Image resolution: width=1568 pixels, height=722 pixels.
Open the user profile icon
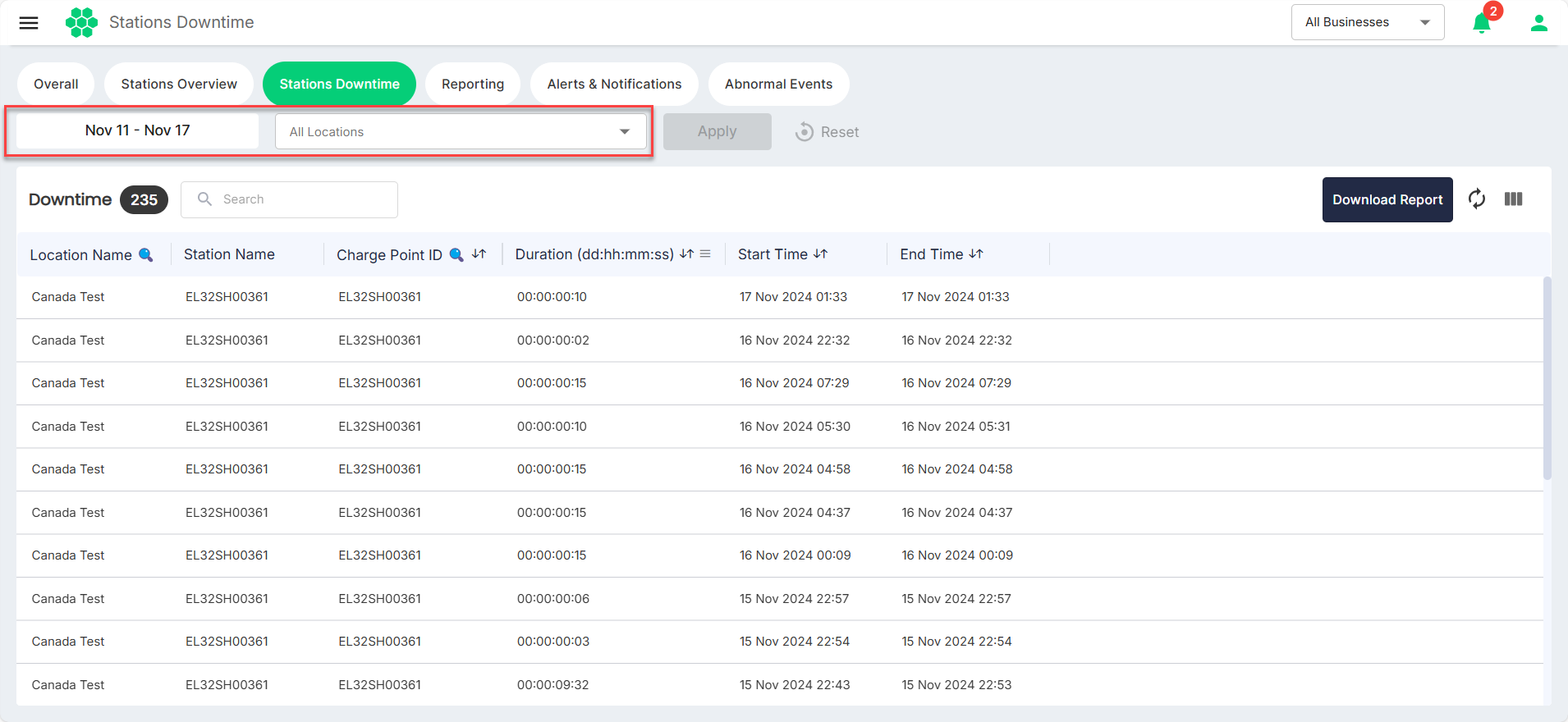coord(1539,23)
